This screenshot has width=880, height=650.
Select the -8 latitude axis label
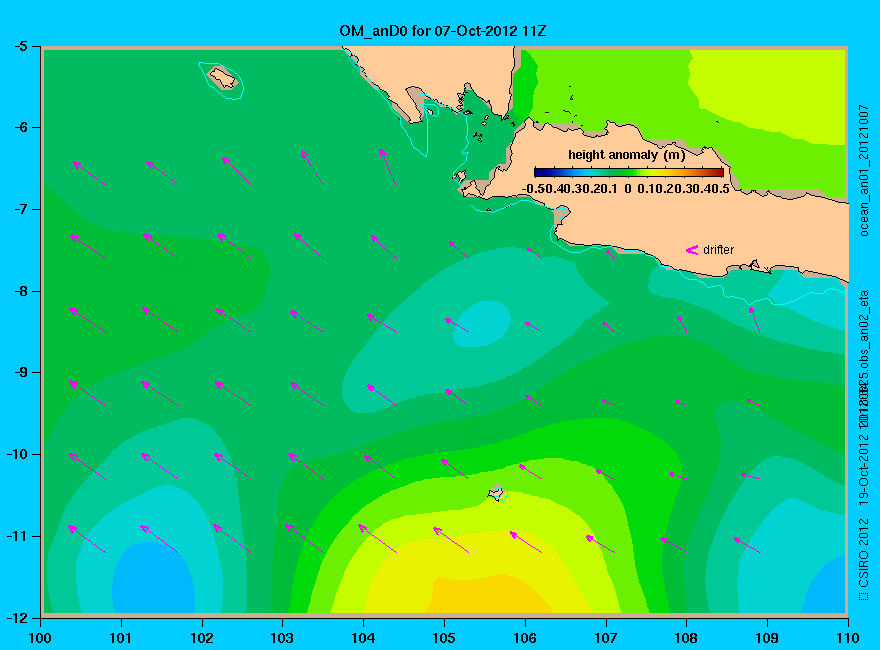coord(21,291)
